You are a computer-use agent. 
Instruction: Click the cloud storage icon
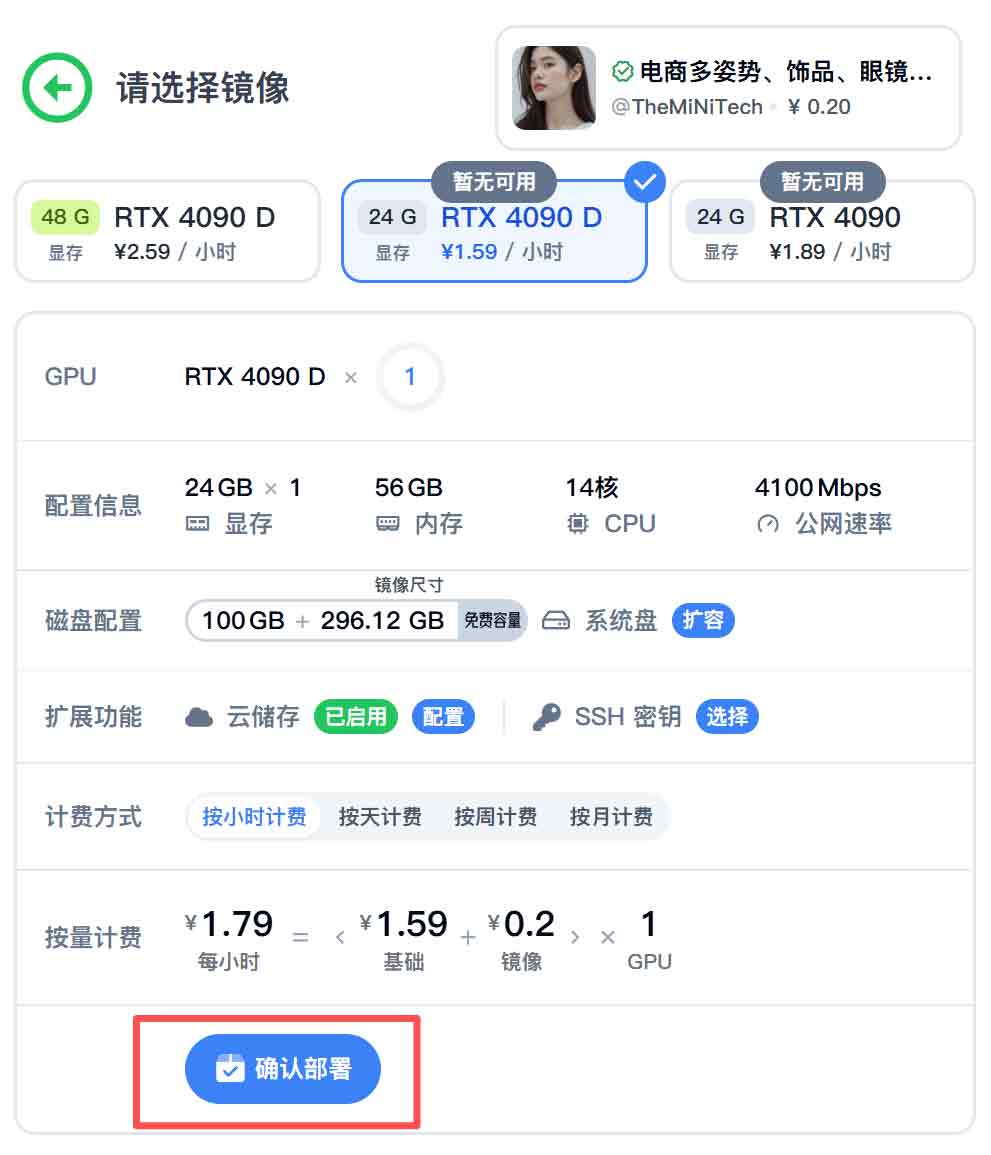[x=199, y=717]
